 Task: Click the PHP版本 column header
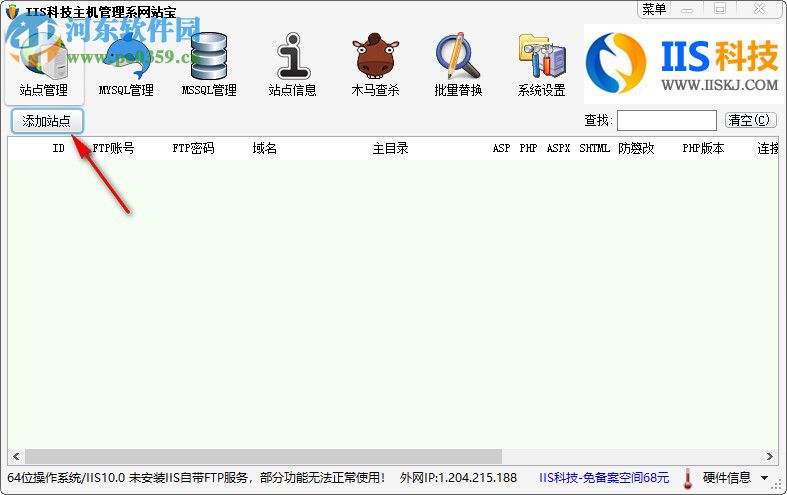click(x=703, y=148)
